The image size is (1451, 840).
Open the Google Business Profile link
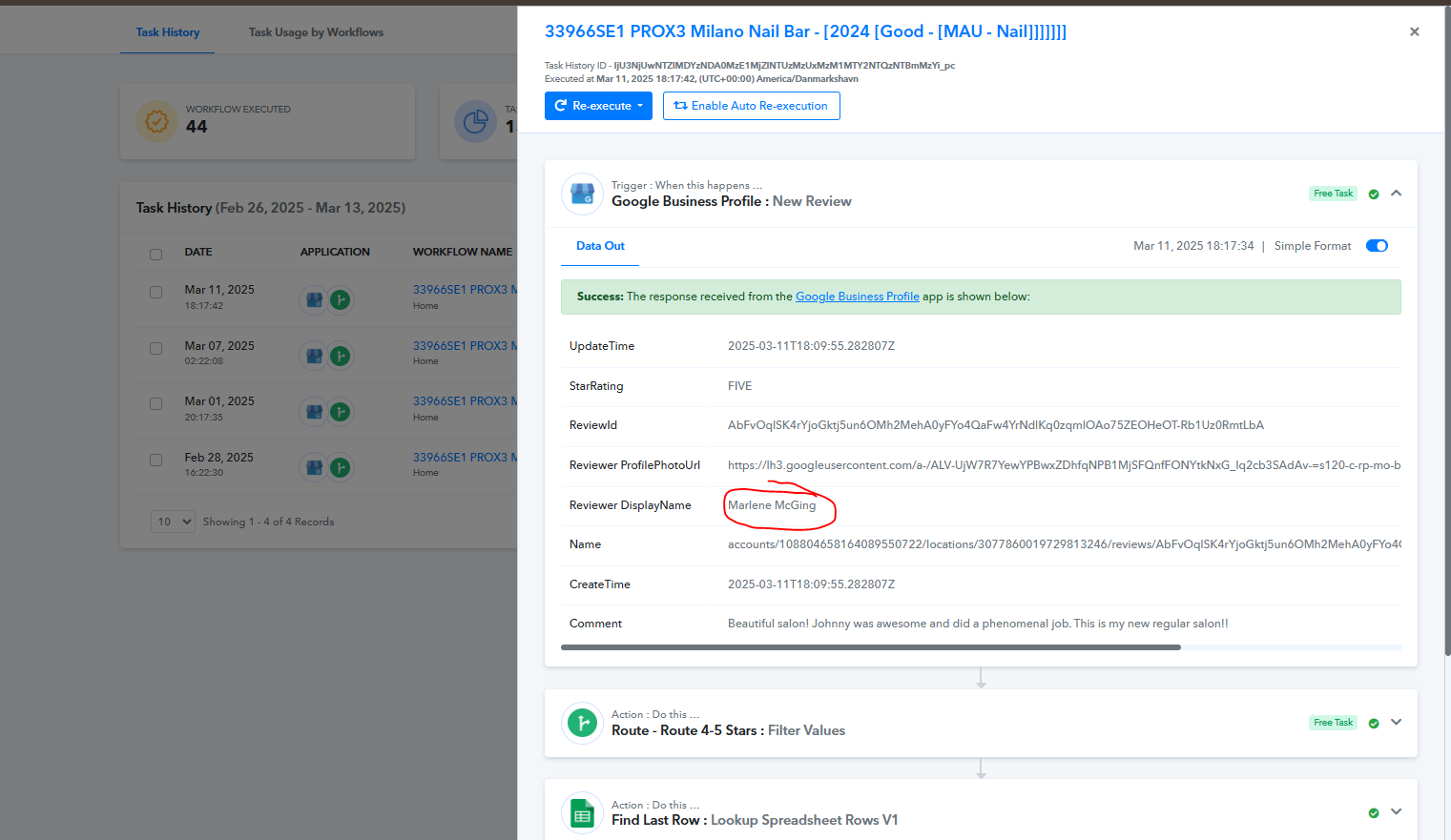(x=858, y=297)
